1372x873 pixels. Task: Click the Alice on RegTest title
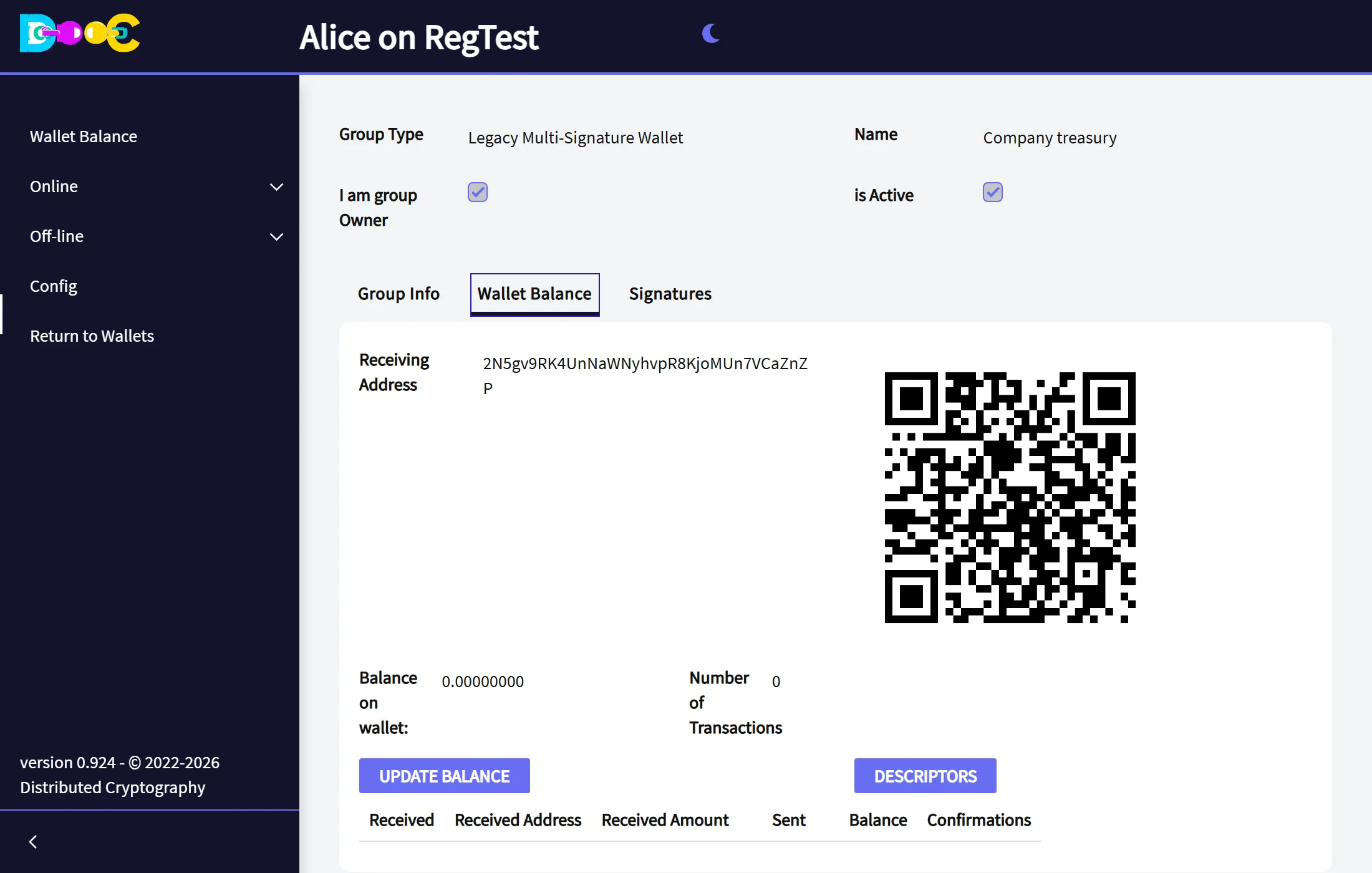tap(419, 37)
